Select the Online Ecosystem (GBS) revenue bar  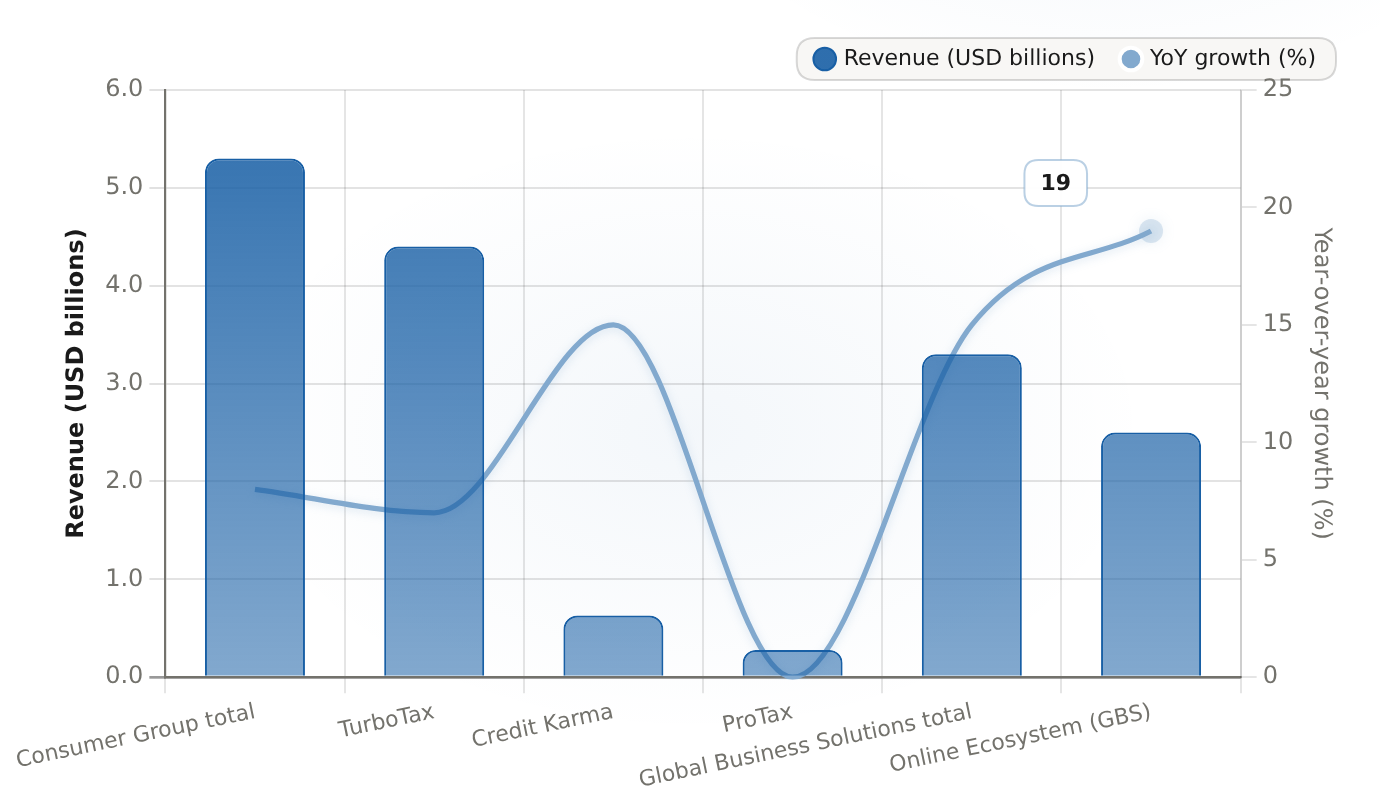click(x=1151, y=555)
